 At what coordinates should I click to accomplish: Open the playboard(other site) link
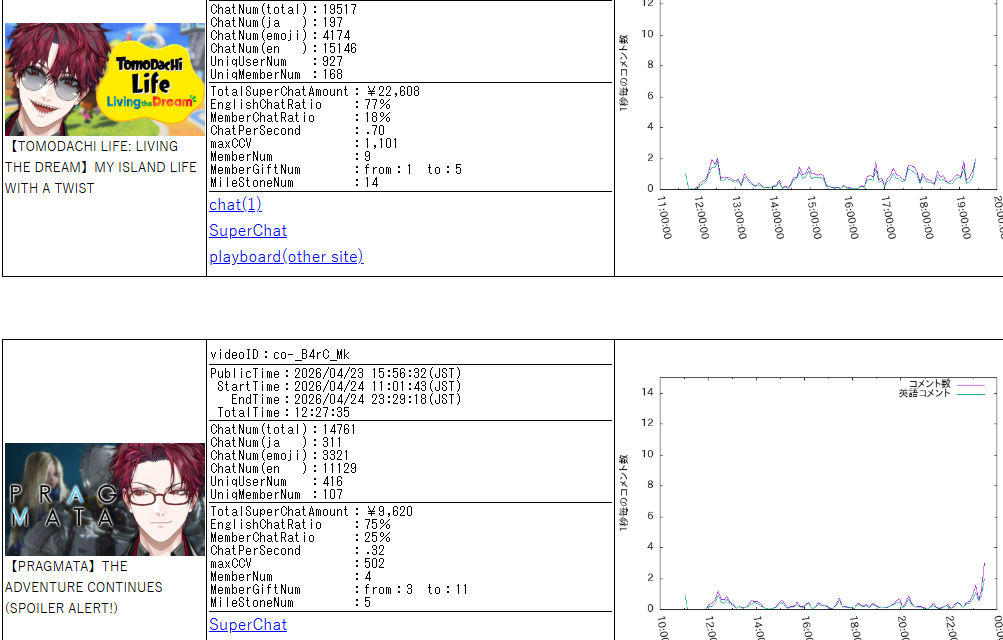click(286, 256)
